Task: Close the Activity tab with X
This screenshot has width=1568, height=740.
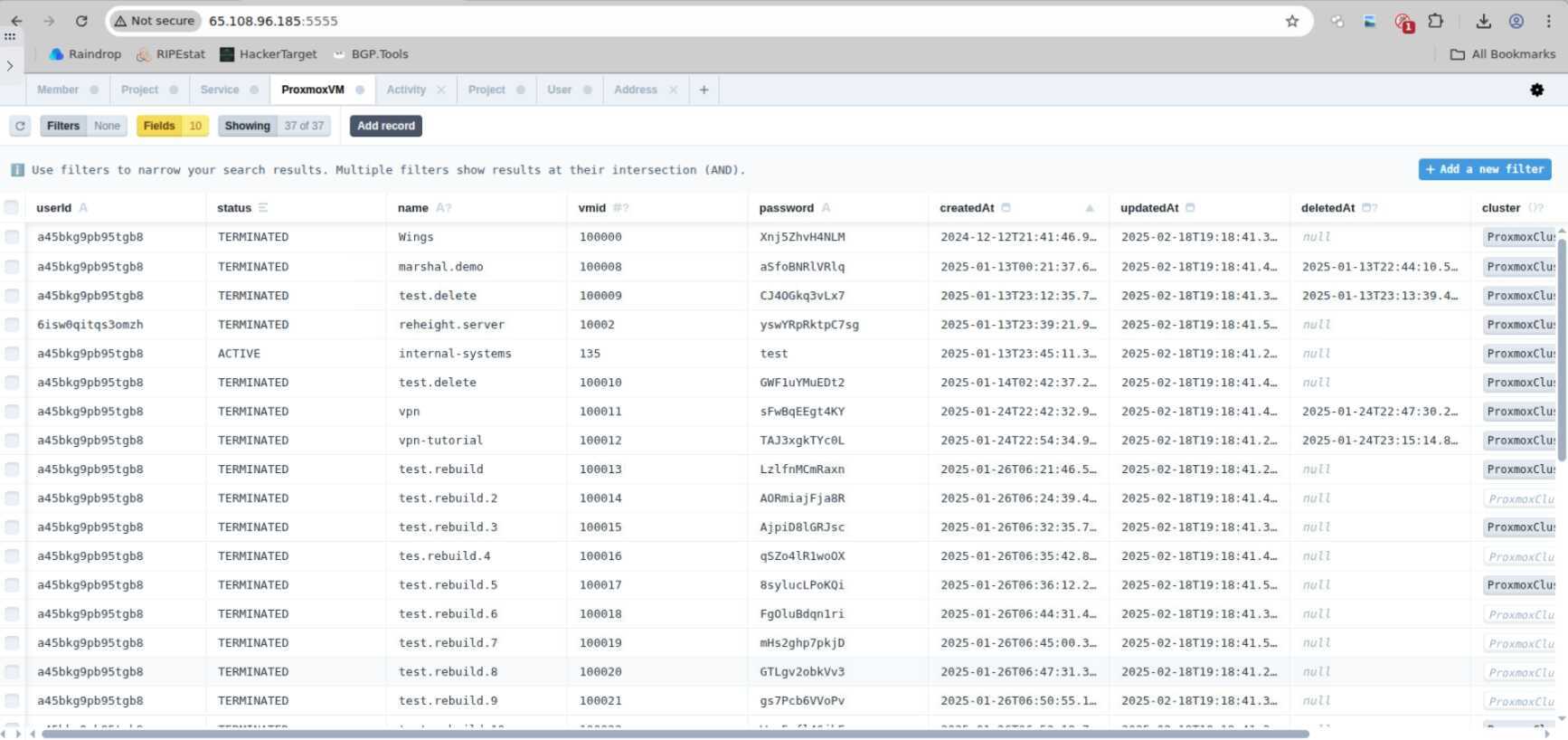Action: tap(441, 90)
